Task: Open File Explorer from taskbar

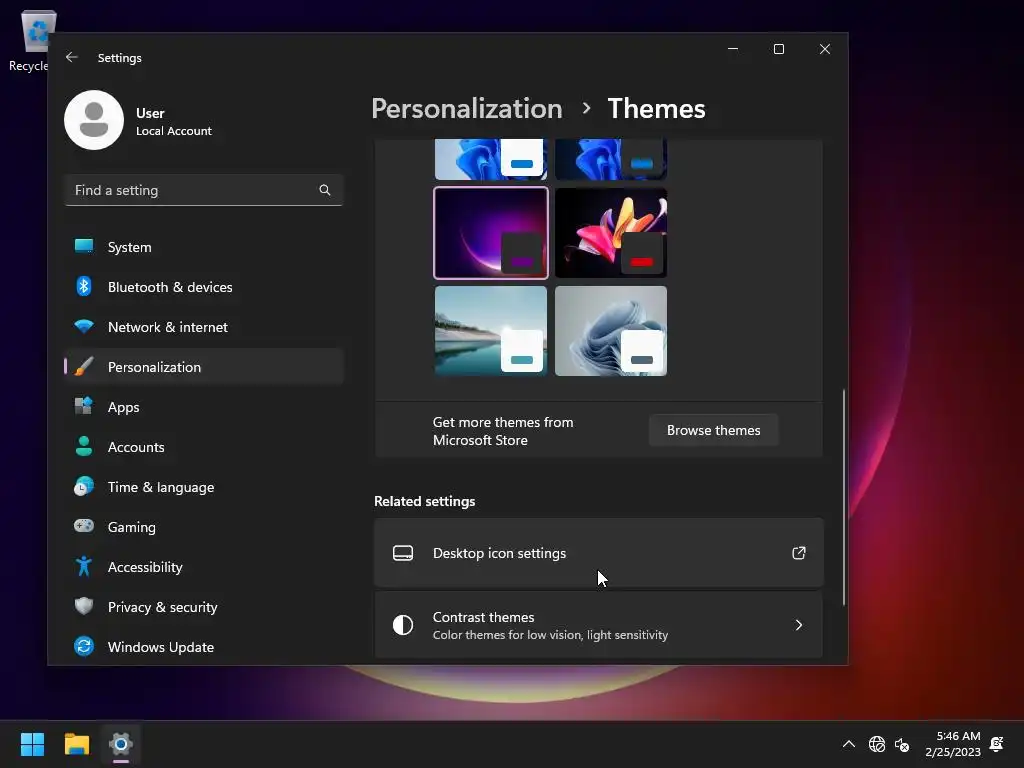Action: 76,744
